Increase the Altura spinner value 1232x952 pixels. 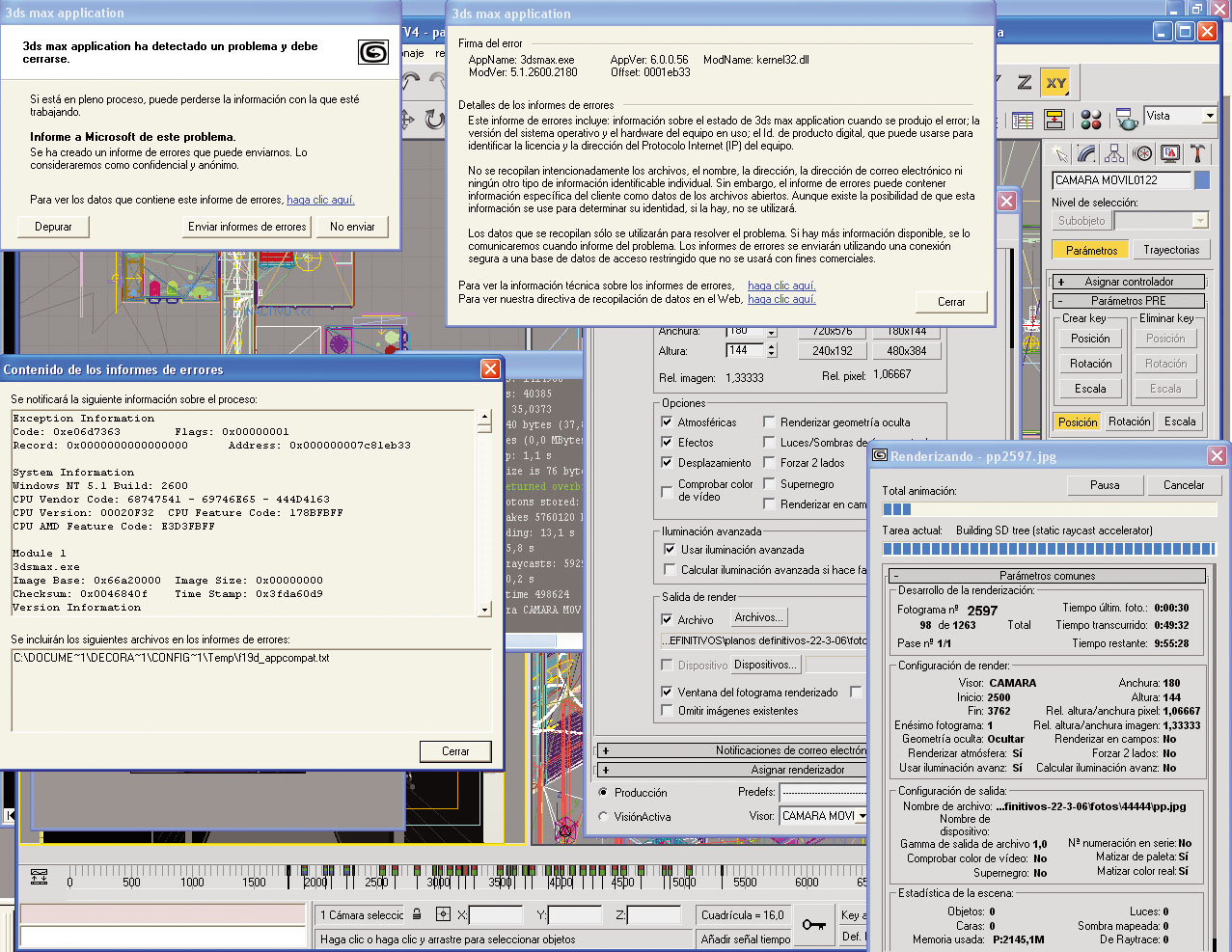[771, 346]
